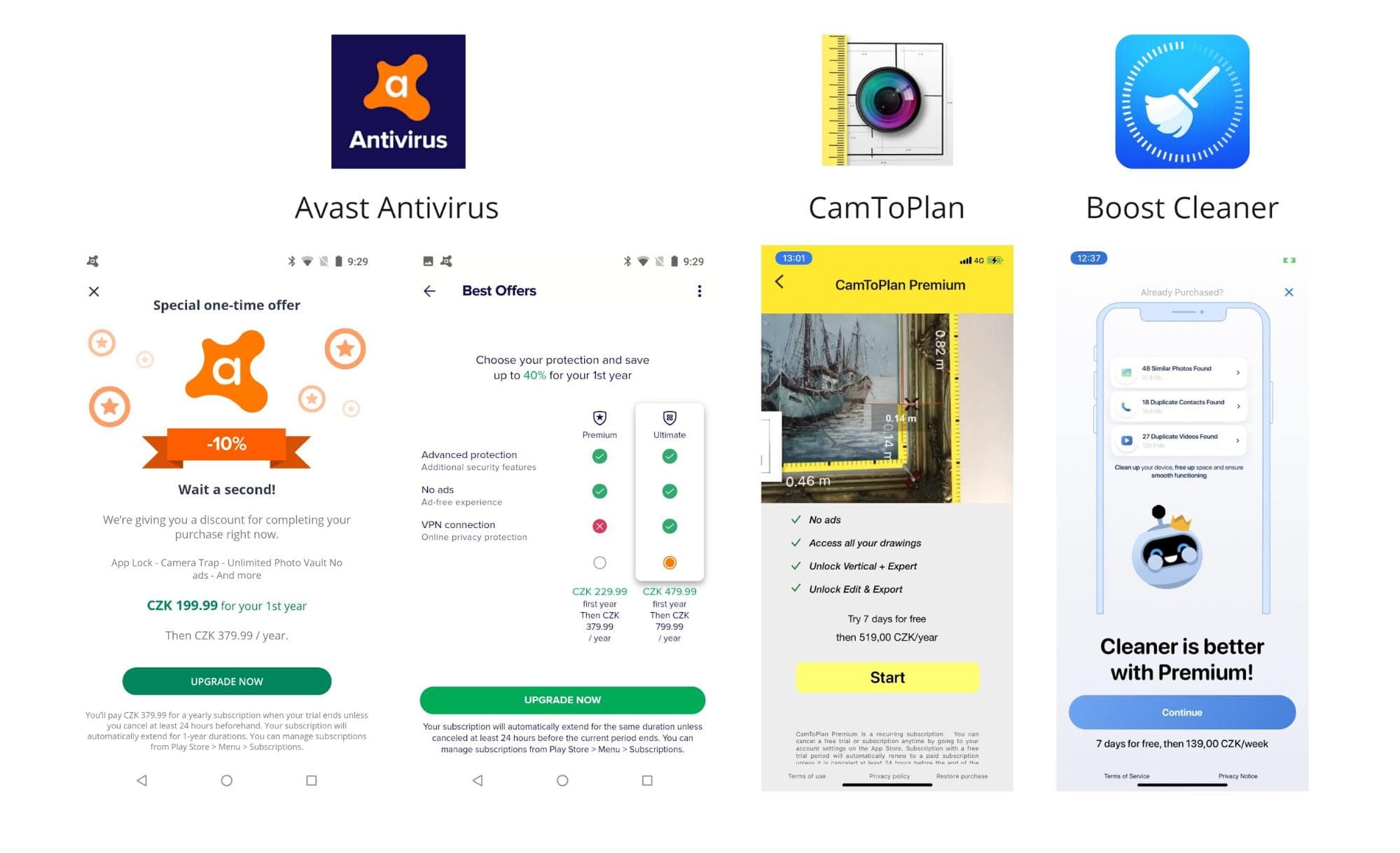1400x853 pixels.
Task: Click the three-dot menu icon in Best Offers
Action: click(699, 291)
